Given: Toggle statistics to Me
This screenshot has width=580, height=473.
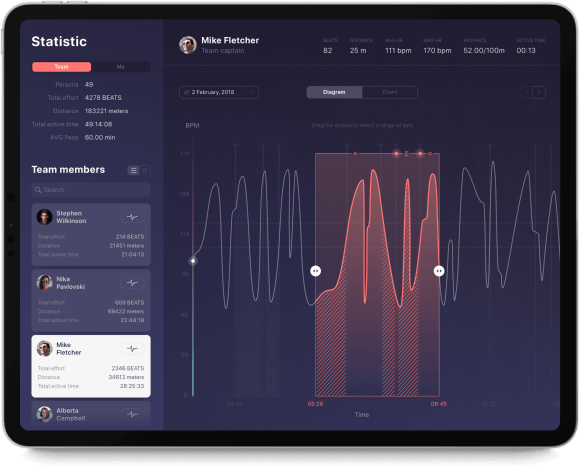Looking at the screenshot, I should pyautogui.click(x=121, y=67).
